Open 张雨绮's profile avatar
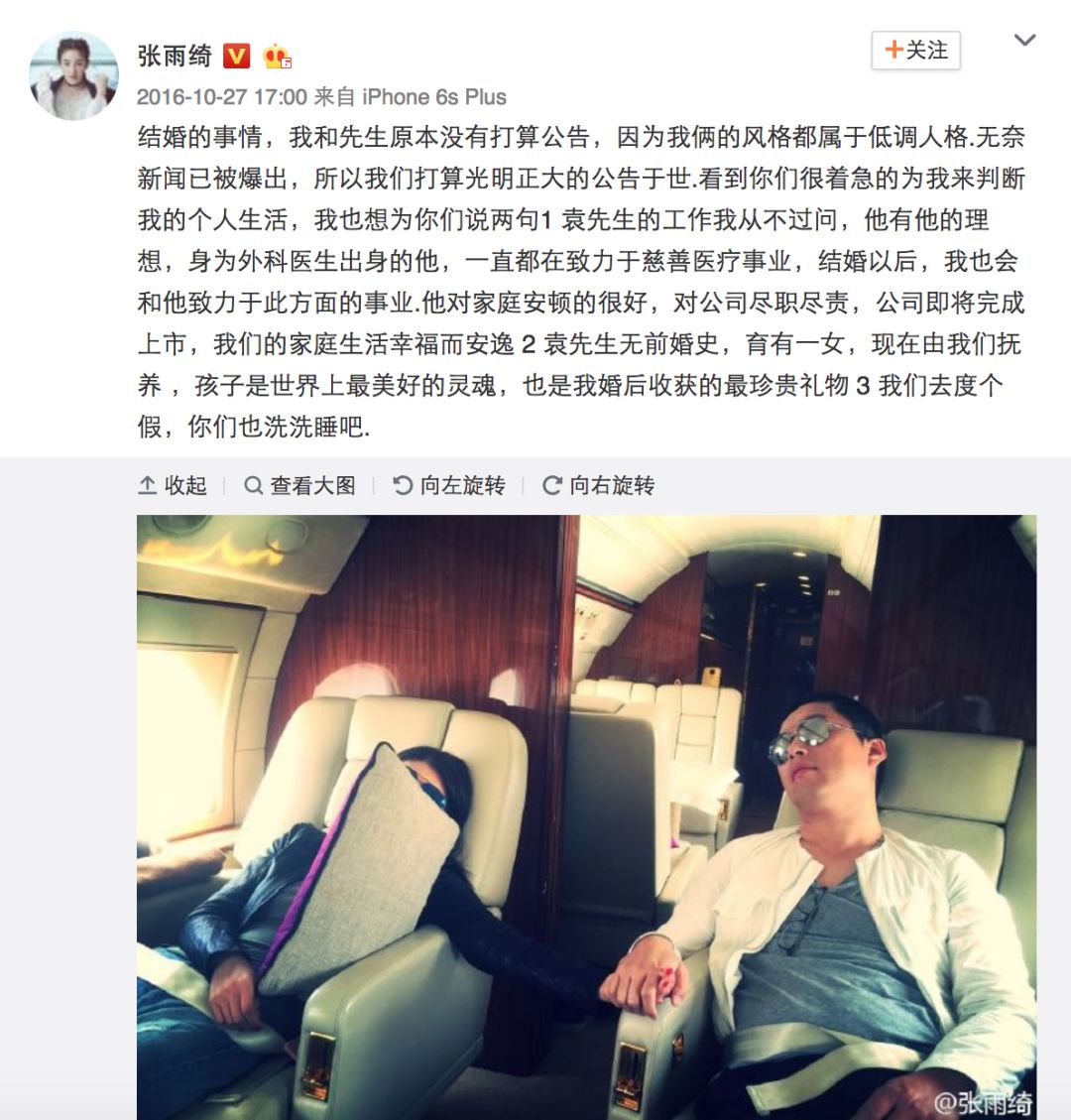Screen dimensions: 1071x1120 [73, 75]
